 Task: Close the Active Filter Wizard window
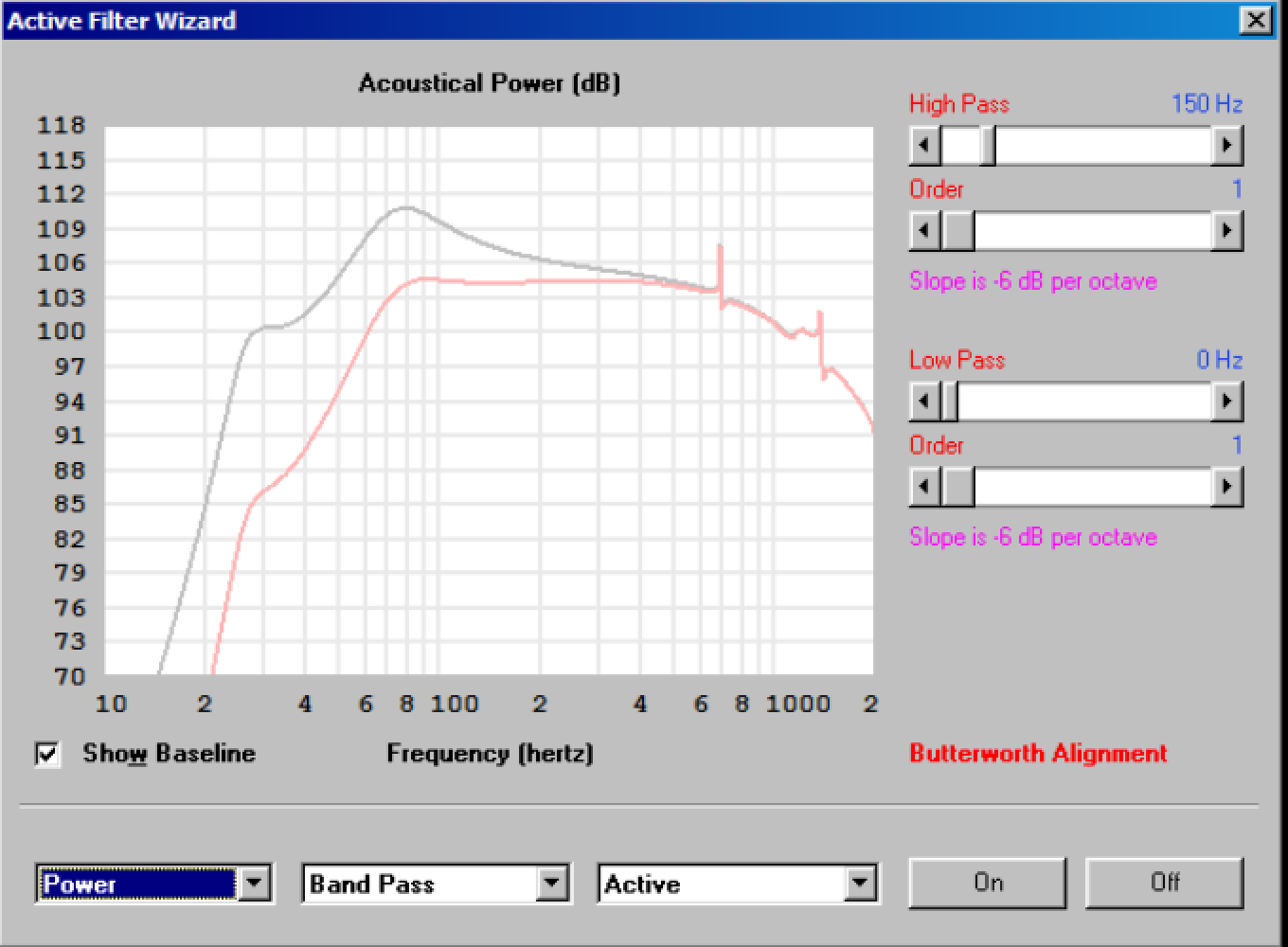[1255, 20]
